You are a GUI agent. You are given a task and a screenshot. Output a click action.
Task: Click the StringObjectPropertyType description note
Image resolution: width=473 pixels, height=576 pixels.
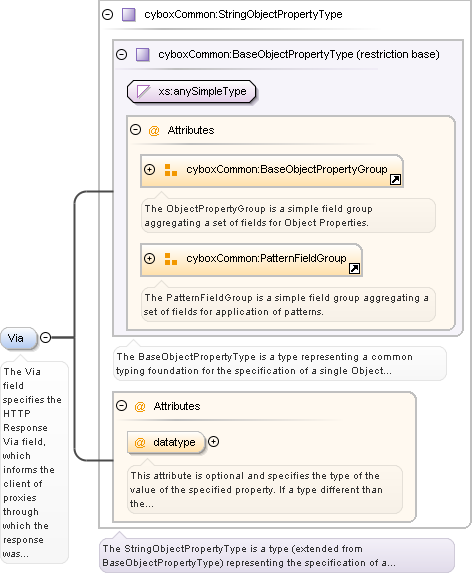coord(277,555)
